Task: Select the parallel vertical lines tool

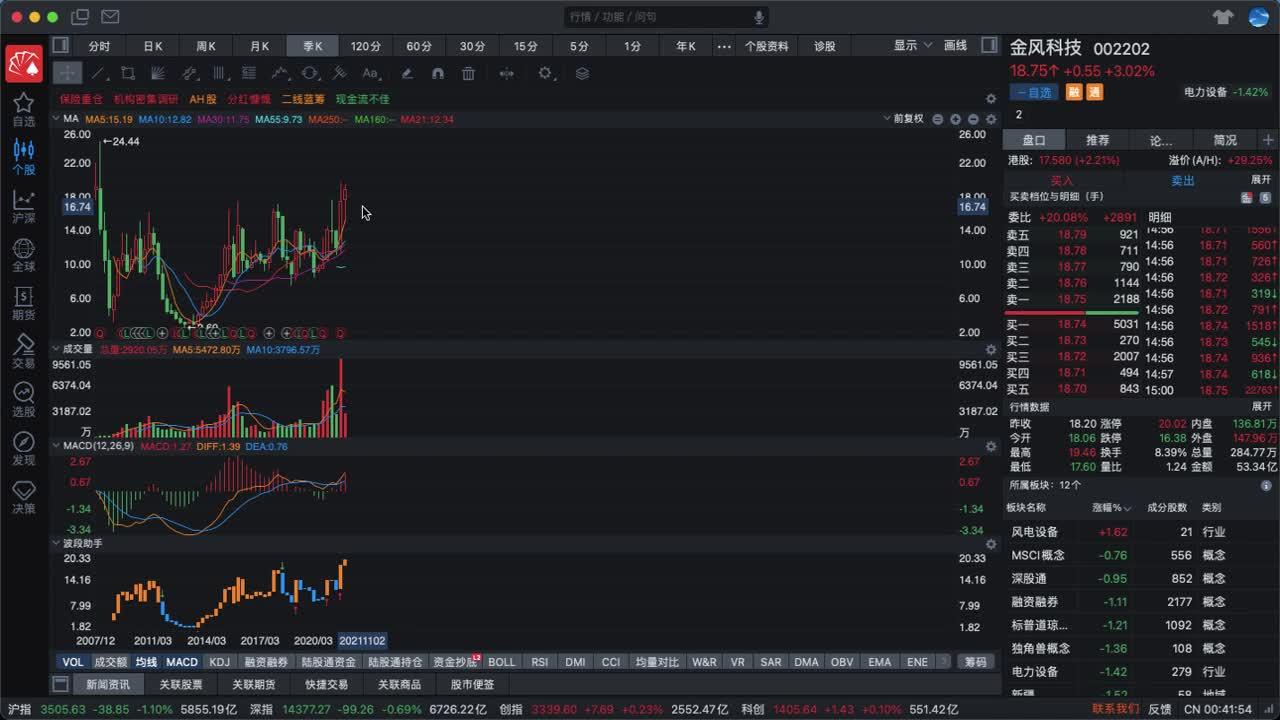Action: point(220,73)
